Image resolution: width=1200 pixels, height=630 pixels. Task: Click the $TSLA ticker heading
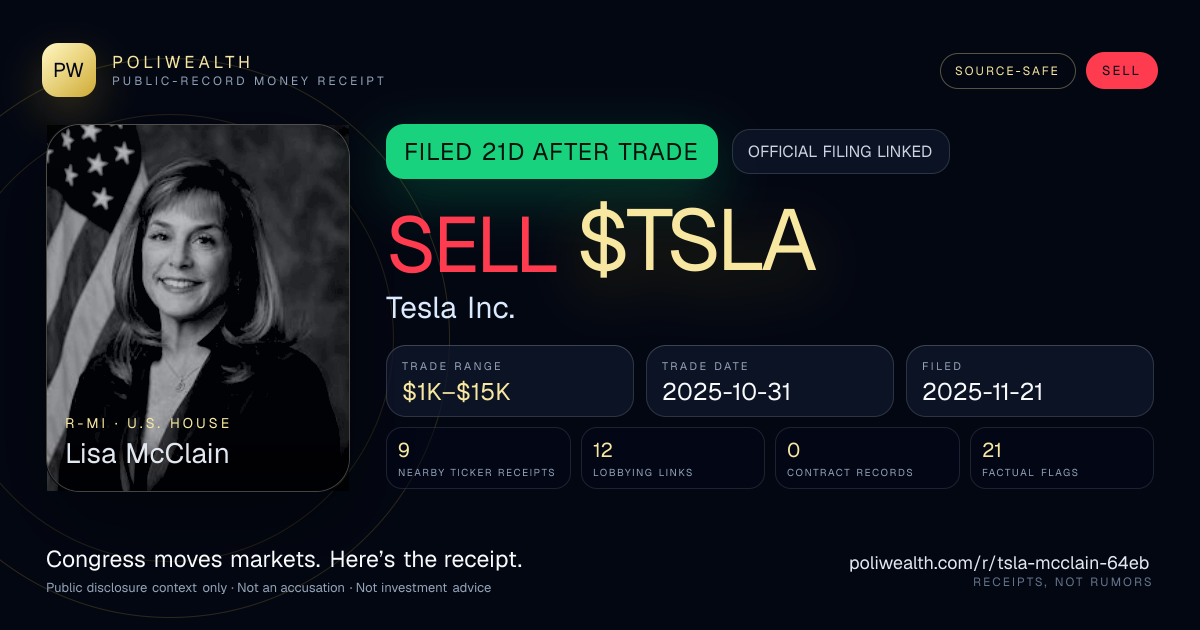(x=697, y=243)
